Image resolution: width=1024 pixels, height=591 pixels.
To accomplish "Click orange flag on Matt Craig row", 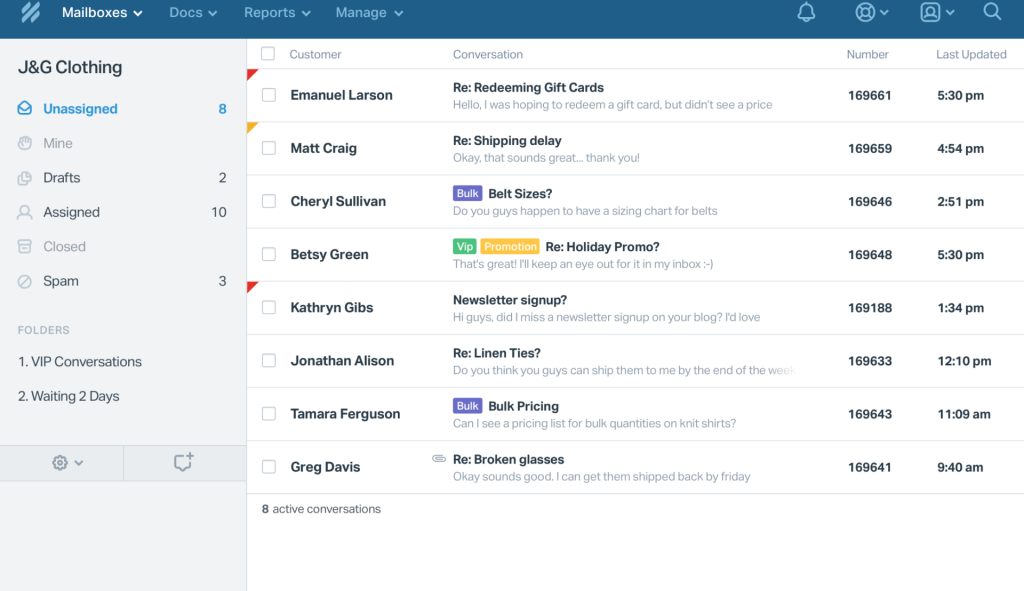I will point(253,127).
